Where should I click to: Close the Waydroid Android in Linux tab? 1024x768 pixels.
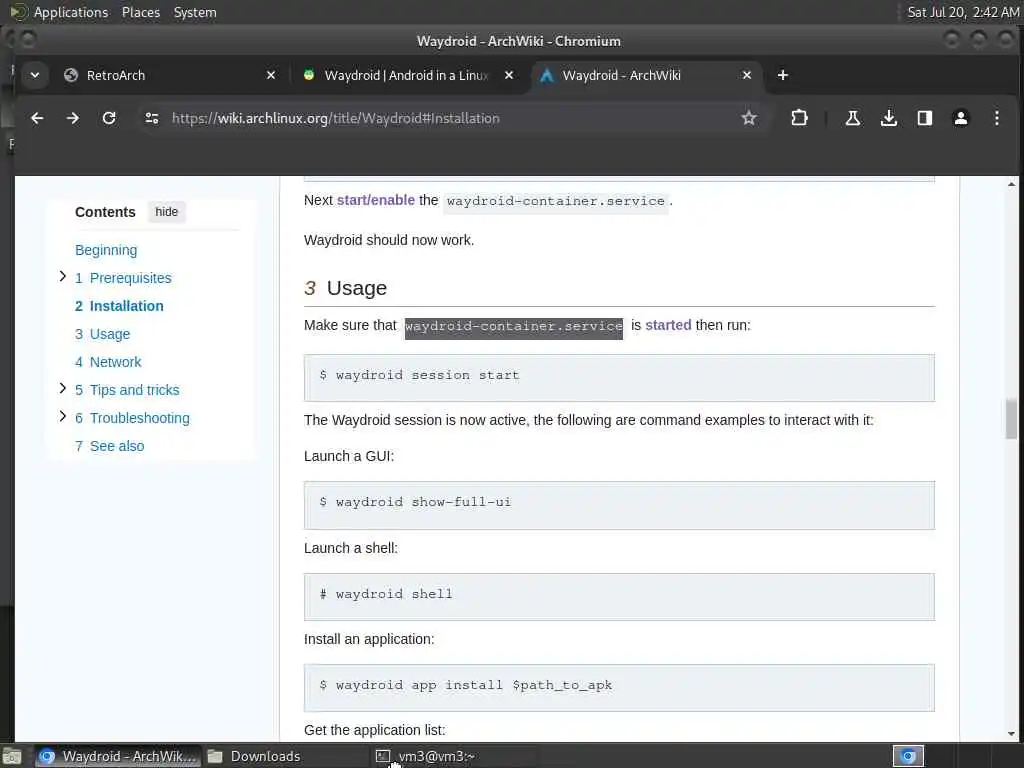pos(509,75)
